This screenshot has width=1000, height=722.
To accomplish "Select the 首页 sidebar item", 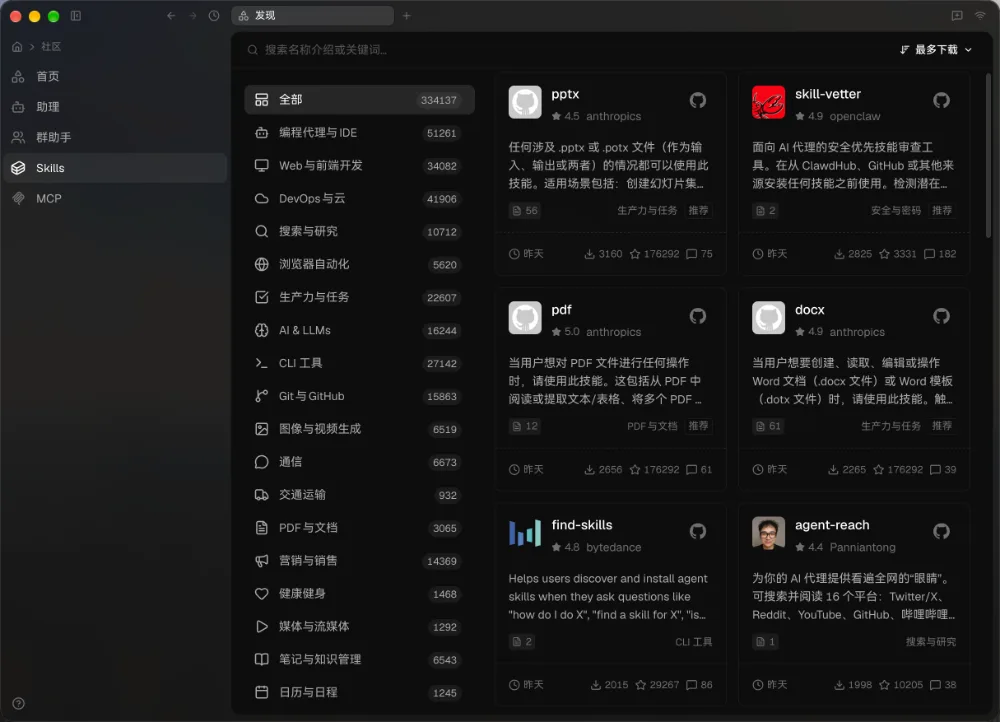I will tap(115, 77).
